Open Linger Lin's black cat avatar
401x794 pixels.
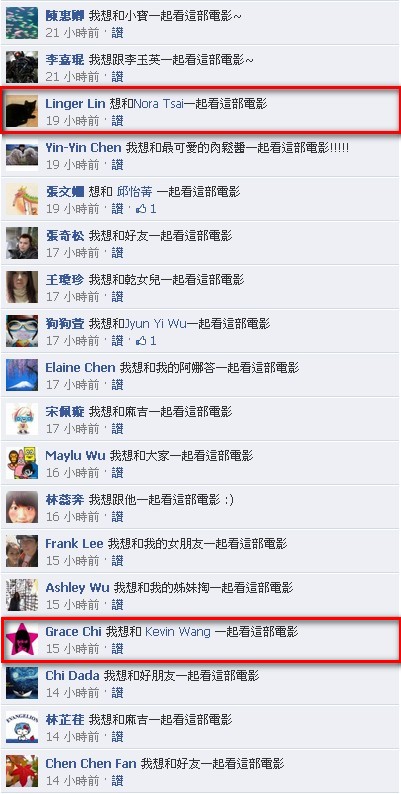[x=22, y=111]
